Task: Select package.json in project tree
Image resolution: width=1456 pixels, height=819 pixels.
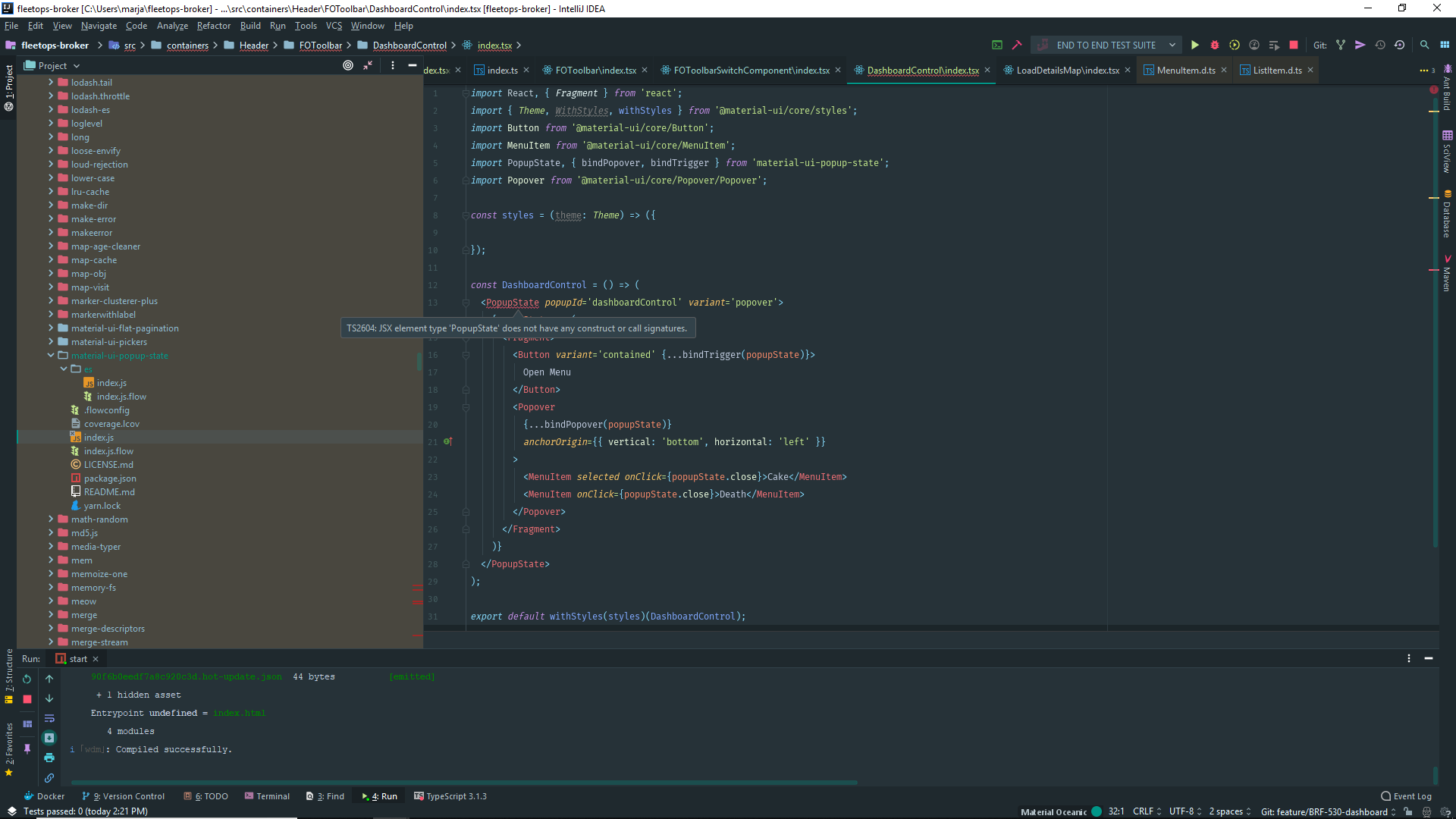Action: coord(110,479)
